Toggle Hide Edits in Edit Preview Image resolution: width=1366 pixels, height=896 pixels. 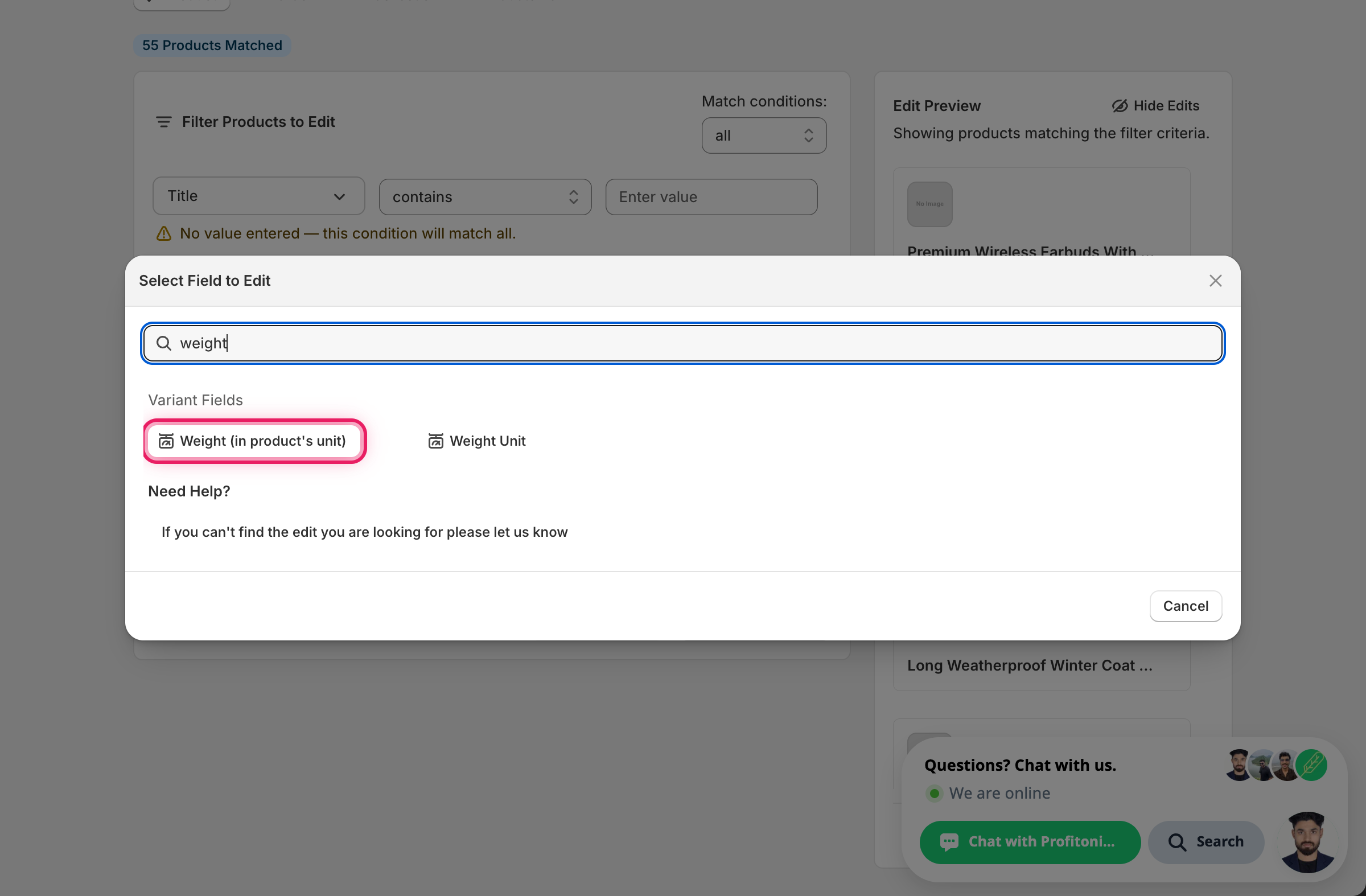1155,106
